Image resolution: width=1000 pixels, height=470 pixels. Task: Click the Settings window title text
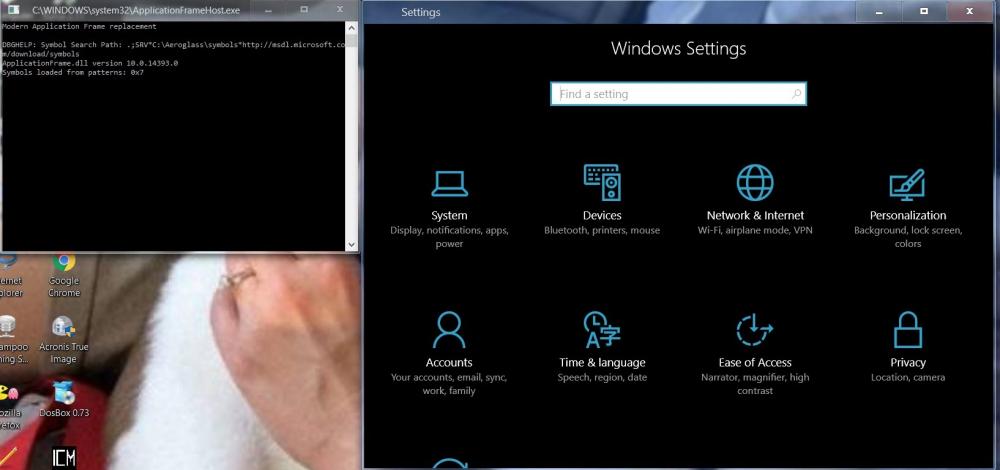(x=421, y=12)
